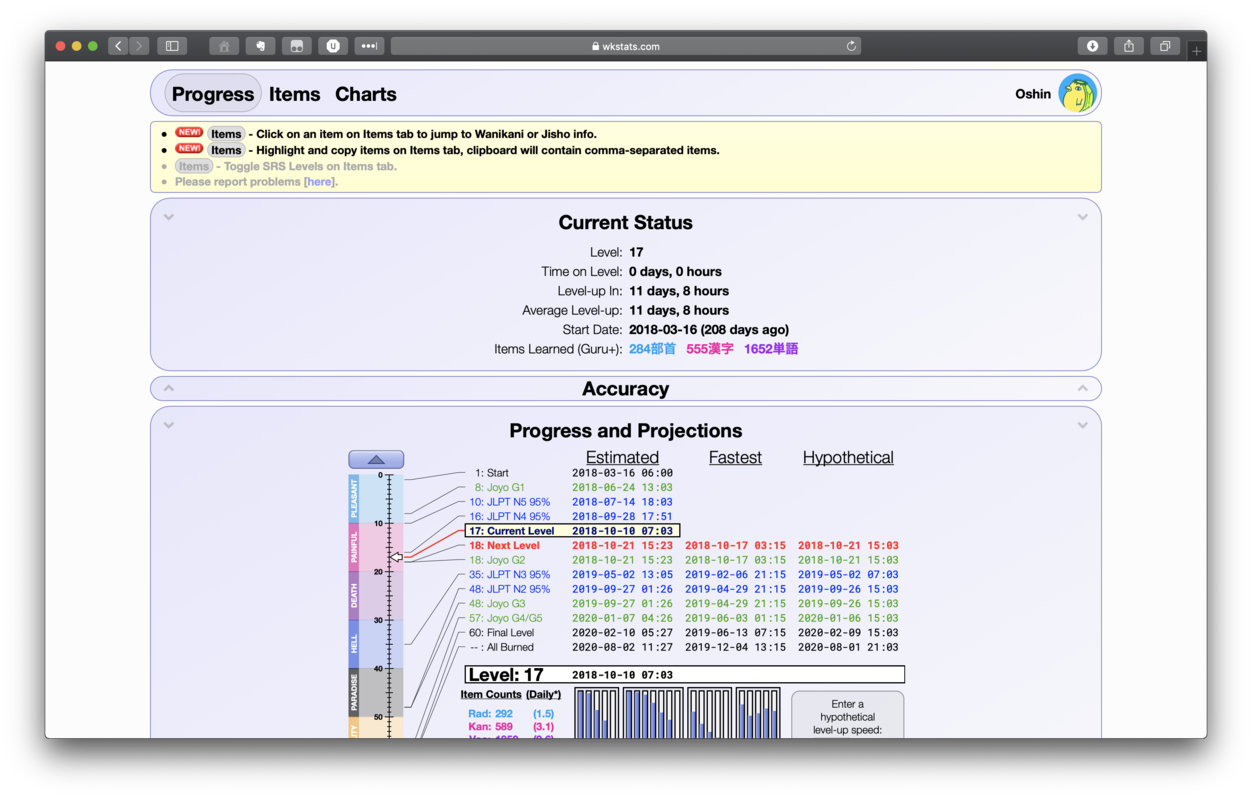1252x798 pixels.
Task: Click the 10: JLPT N5 95% milestone
Action: [x=510, y=502]
